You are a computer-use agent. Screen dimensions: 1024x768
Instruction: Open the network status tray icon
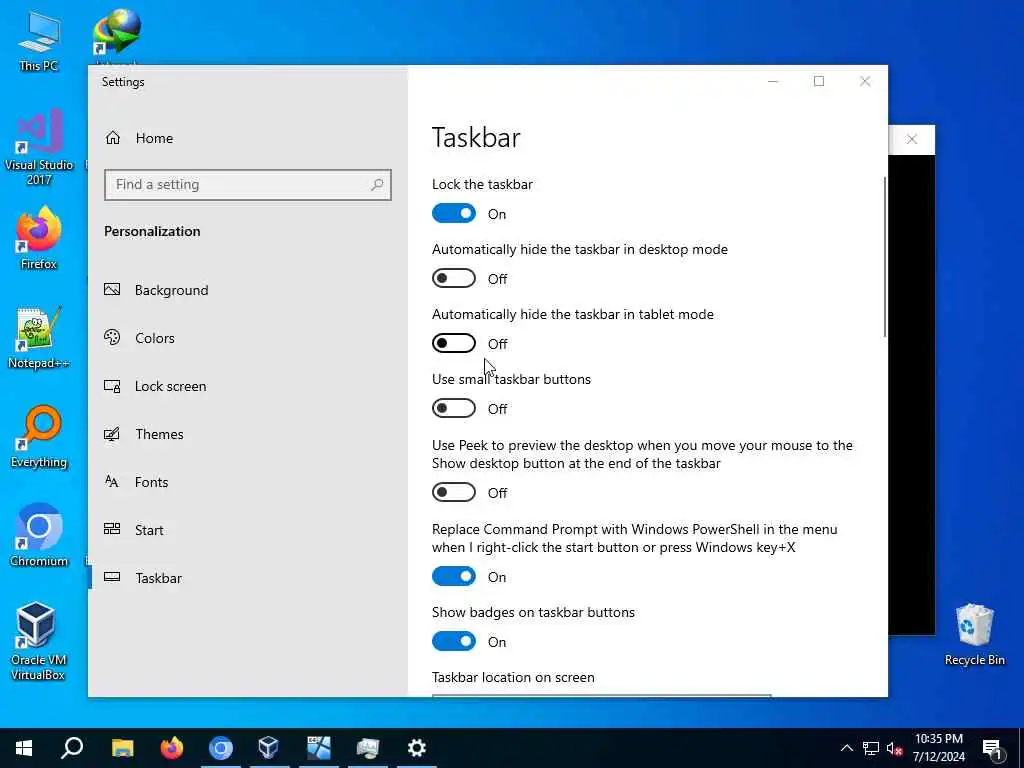pyautogui.click(x=871, y=748)
